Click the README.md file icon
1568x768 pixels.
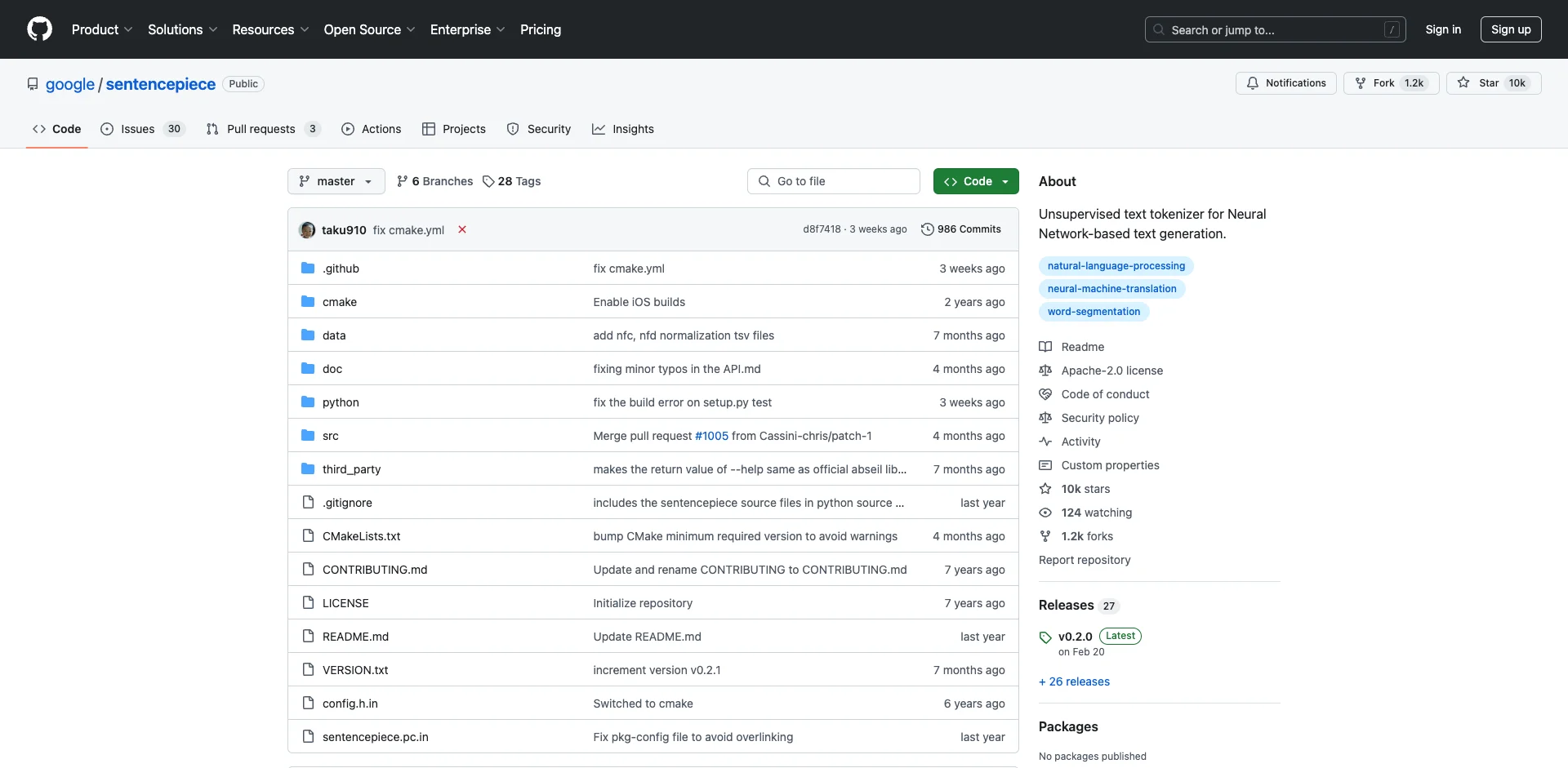pyautogui.click(x=308, y=637)
